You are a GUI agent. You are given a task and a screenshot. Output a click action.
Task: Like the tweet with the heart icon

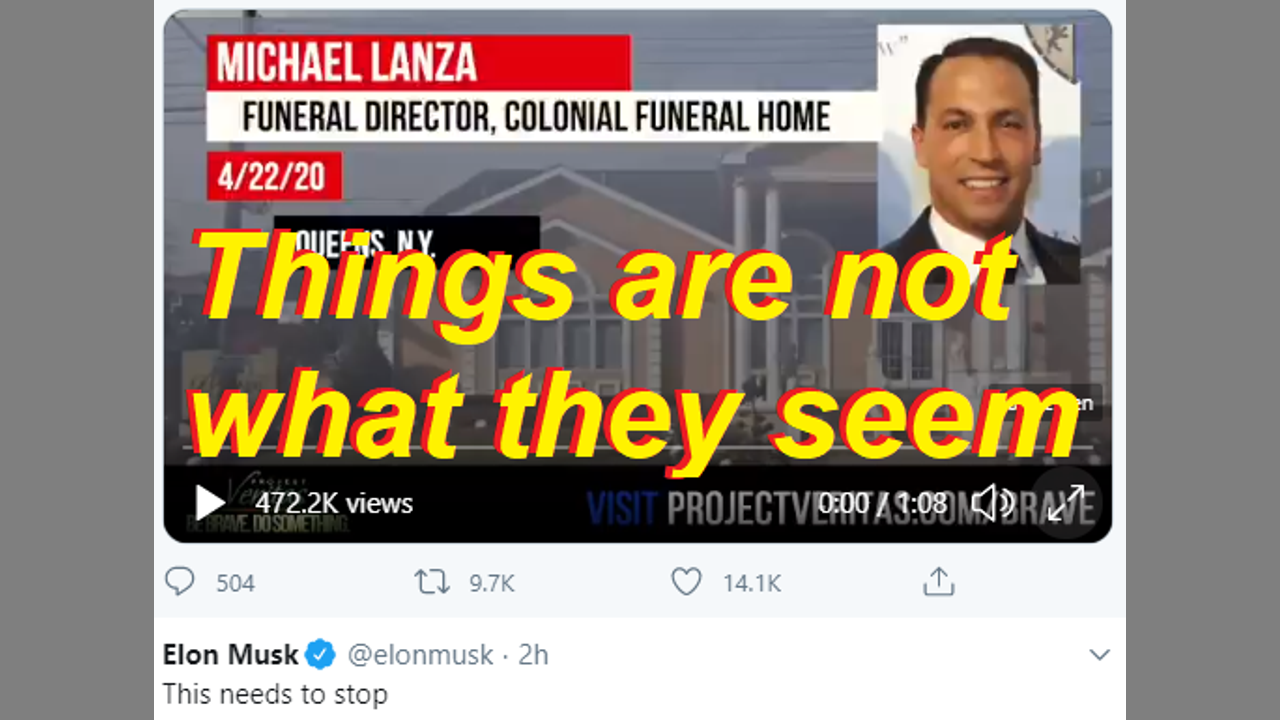click(686, 582)
